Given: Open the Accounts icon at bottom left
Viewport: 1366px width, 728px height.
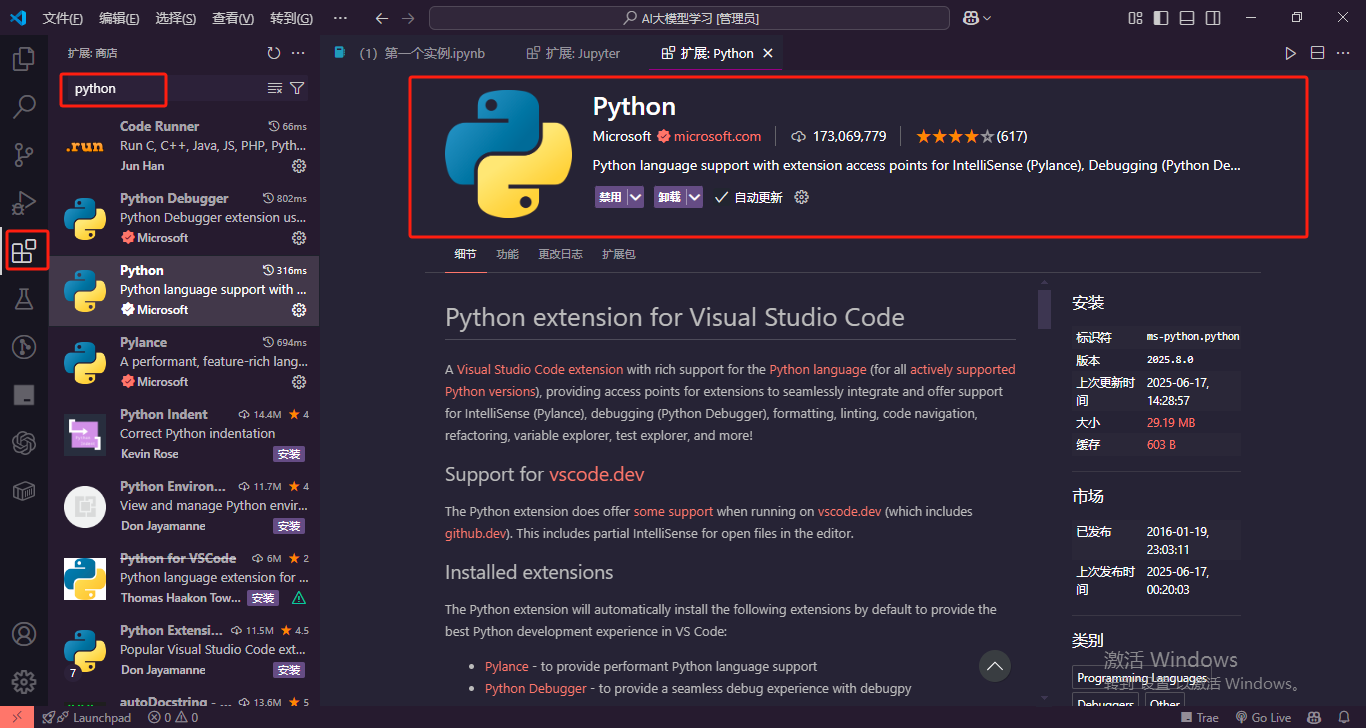Looking at the screenshot, I should pyautogui.click(x=24, y=633).
